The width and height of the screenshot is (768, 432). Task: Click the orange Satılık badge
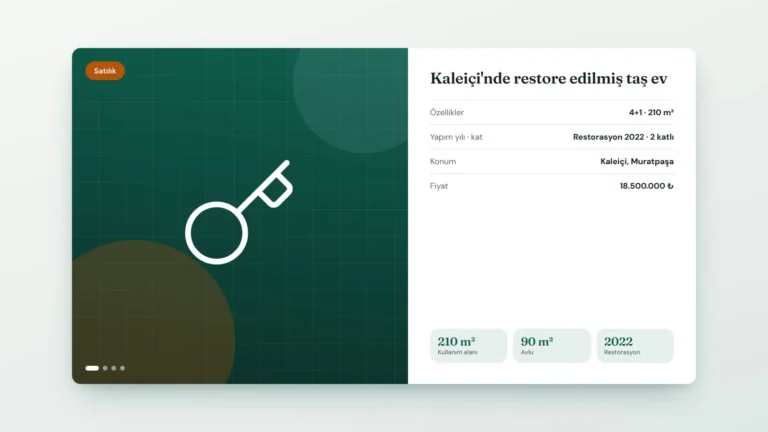[105, 71]
